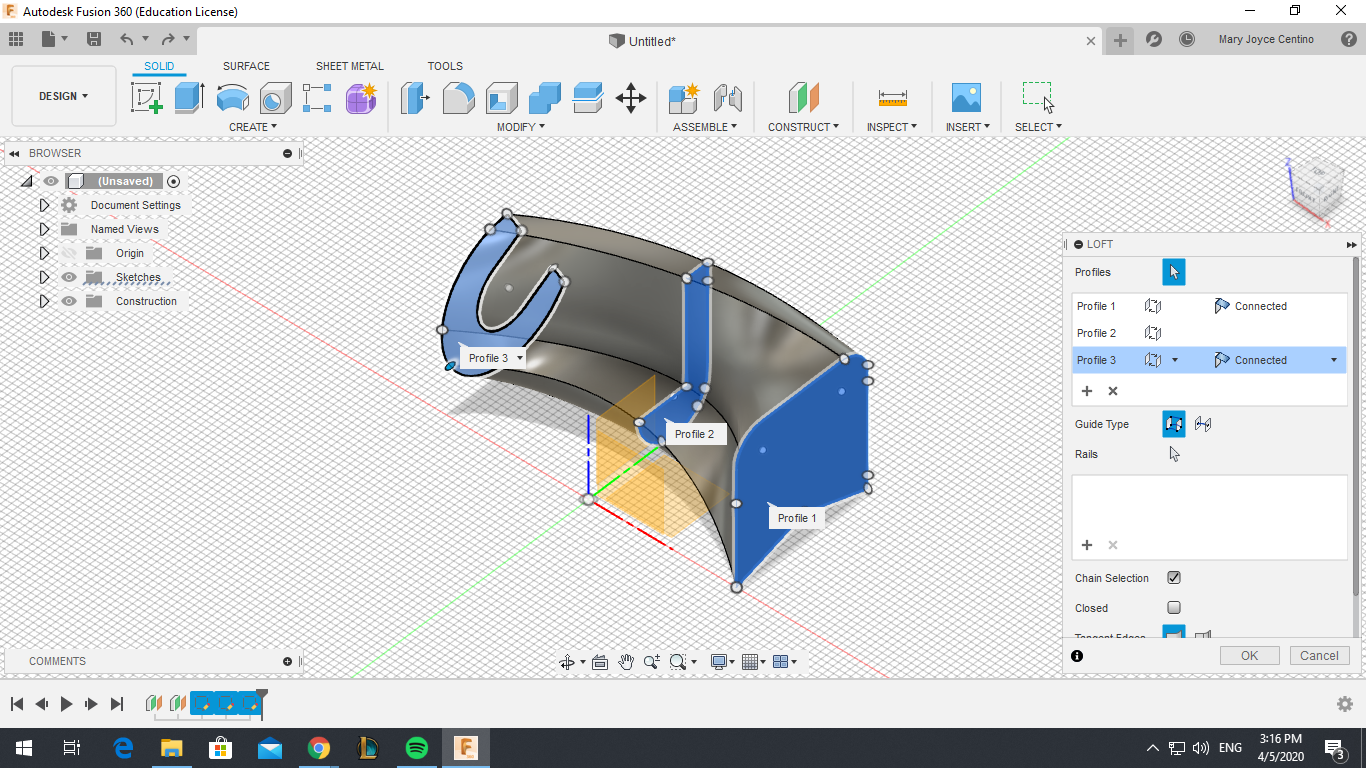Select the Press Pull tool
The image size is (1366, 768).
(415, 98)
